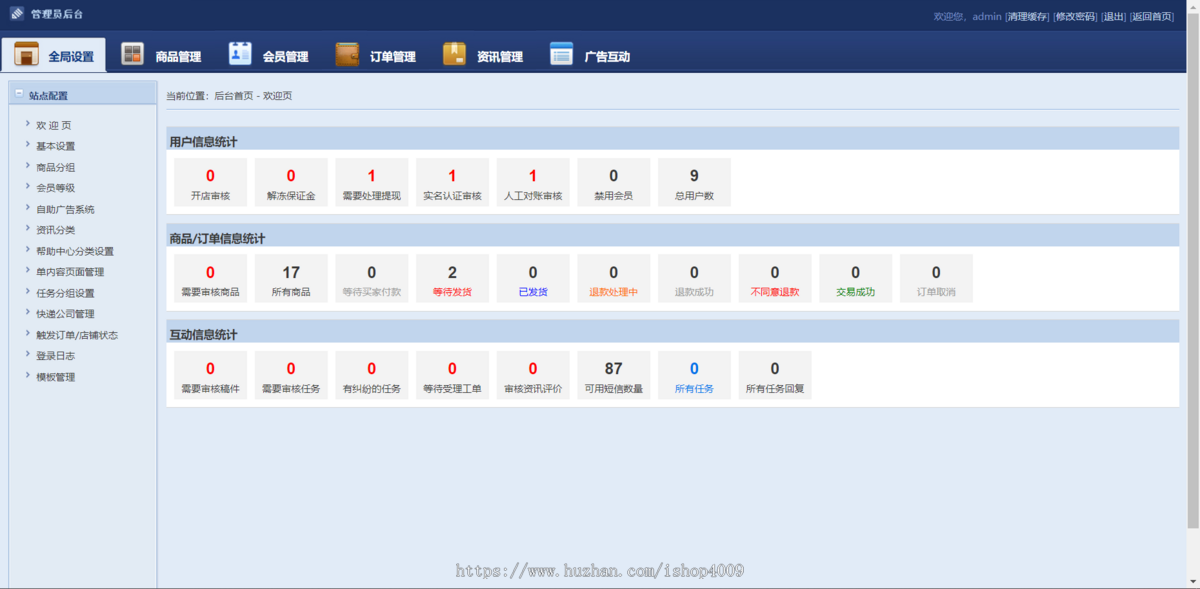
Task: Click the 有纠纷的任务 stat card
Action: [372, 375]
